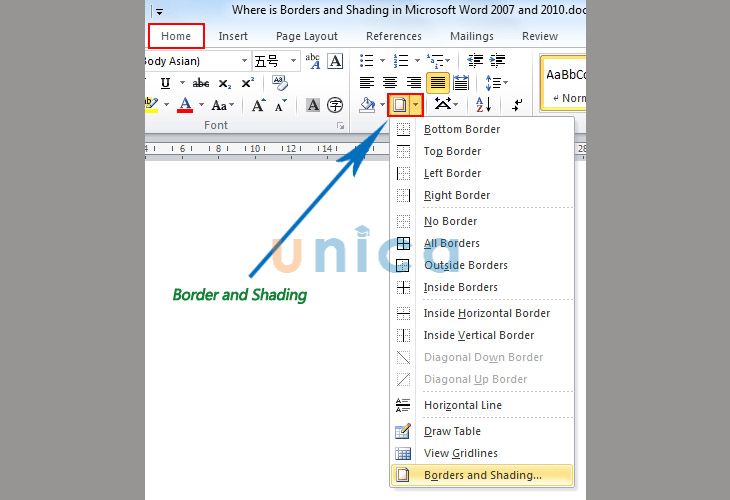Screen dimensions: 730x500
Task: Click the Draw Table pencil icon
Action: pos(403,431)
